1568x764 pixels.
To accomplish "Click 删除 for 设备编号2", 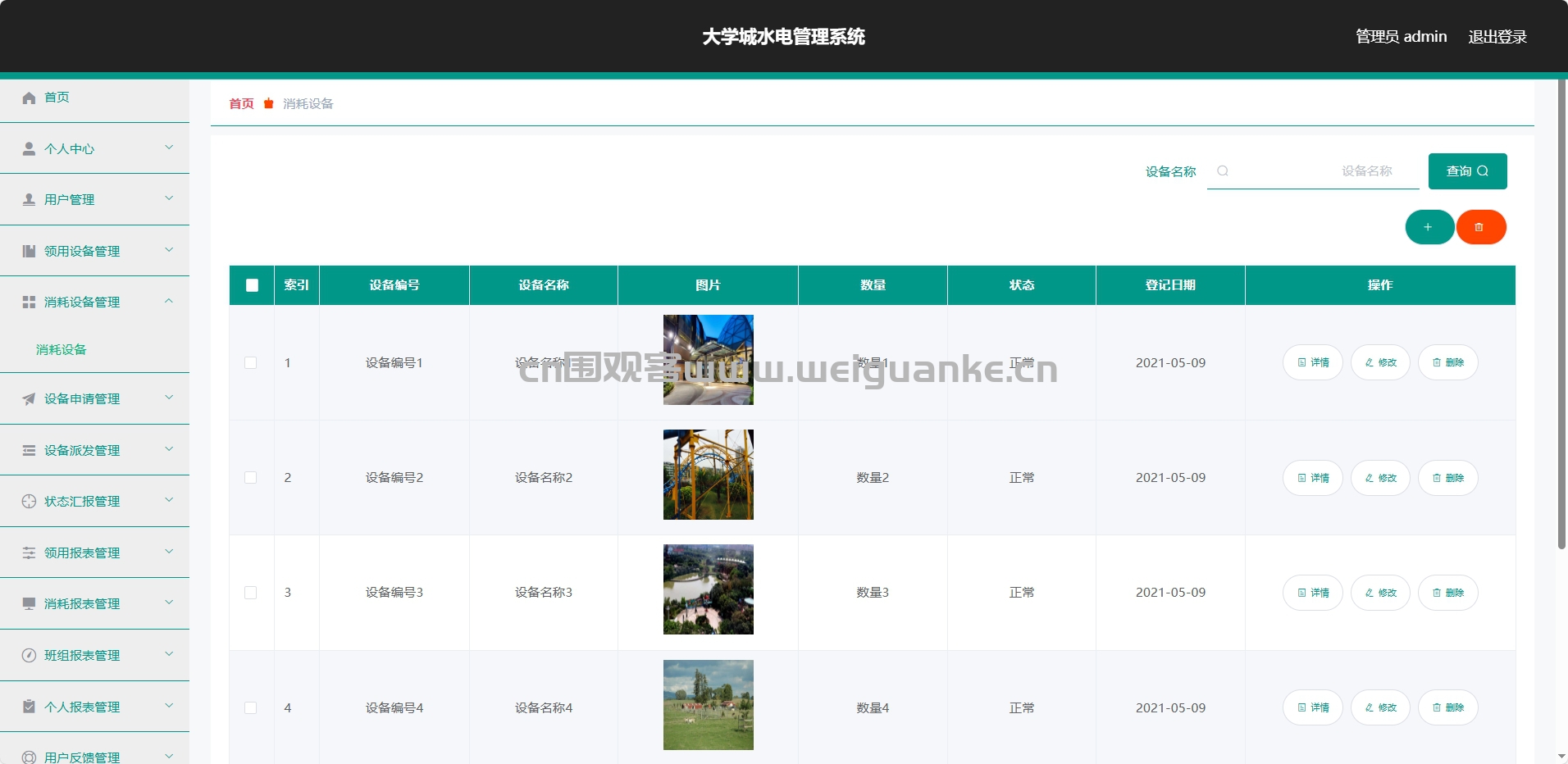I will click(1448, 478).
